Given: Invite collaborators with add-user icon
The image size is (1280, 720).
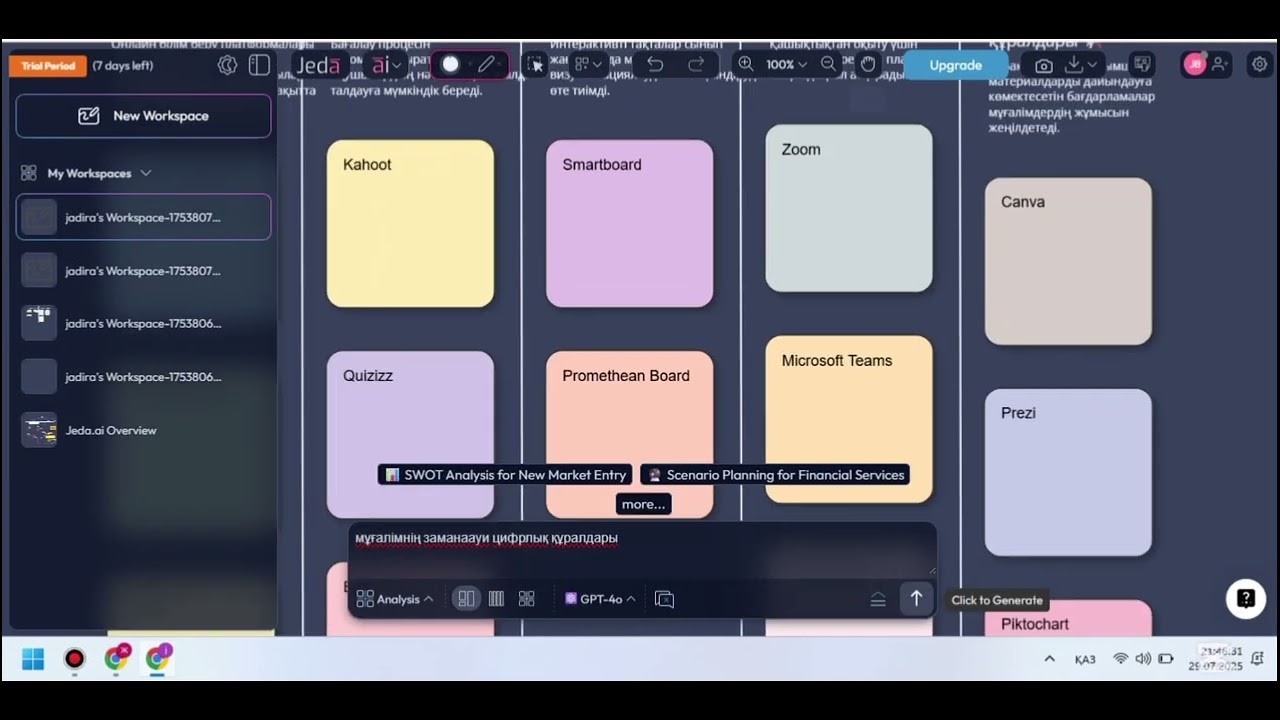Looking at the screenshot, I should coord(1220,65).
